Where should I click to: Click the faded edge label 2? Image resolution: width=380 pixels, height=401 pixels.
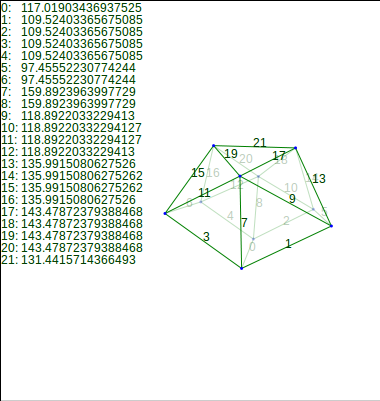(x=286, y=221)
